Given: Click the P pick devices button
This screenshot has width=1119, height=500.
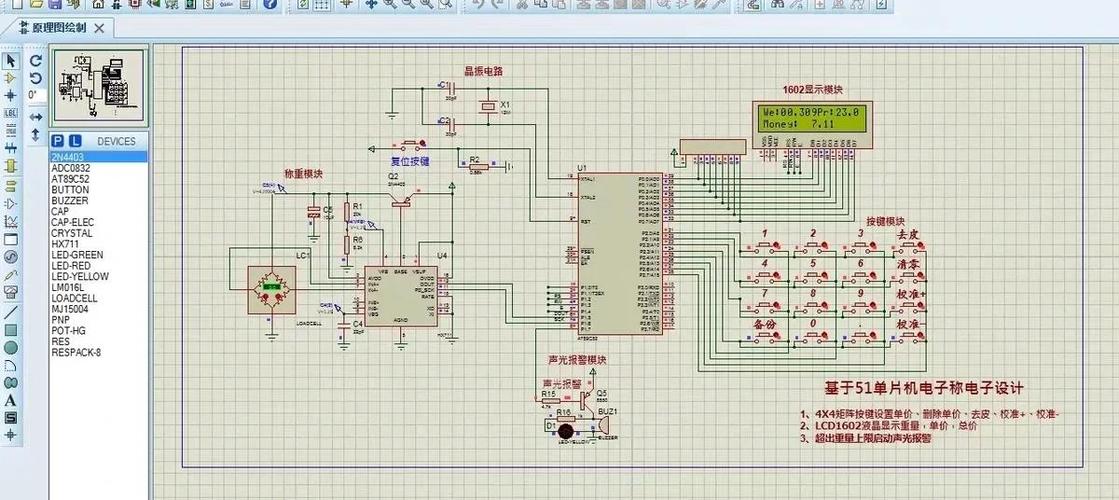Looking at the screenshot, I should pos(59,141).
